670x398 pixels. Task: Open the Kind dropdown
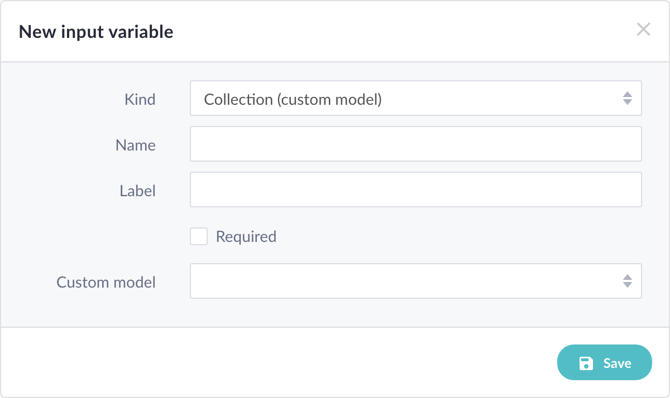[416, 98]
